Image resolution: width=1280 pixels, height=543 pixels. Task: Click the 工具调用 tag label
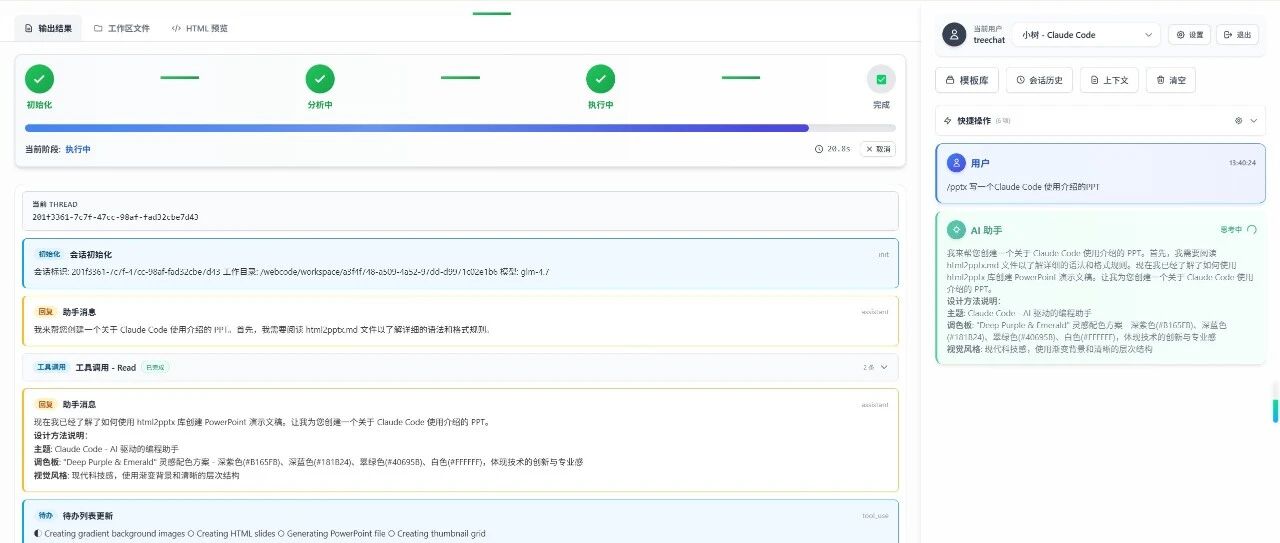coord(52,367)
